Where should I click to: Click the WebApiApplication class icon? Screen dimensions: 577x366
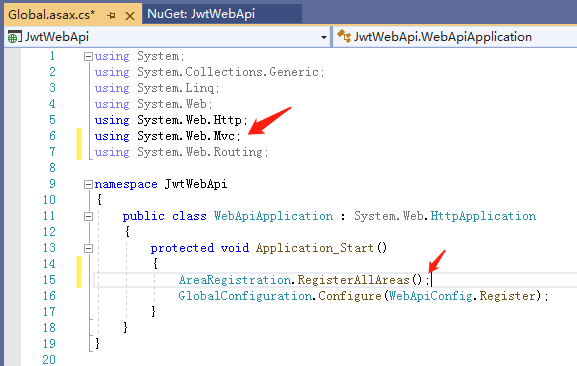pyautogui.click(x=344, y=36)
